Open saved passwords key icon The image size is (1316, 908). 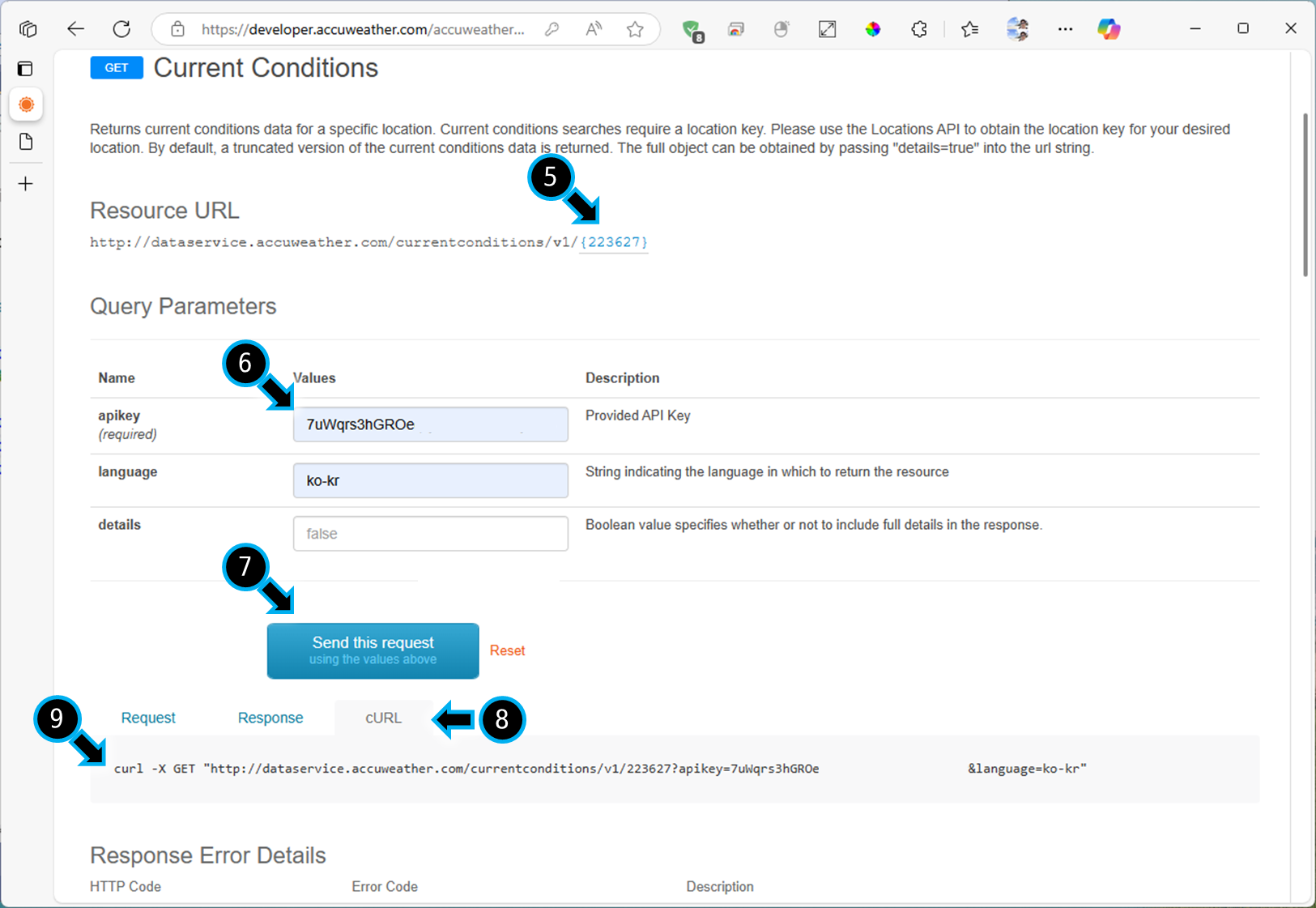coord(552,29)
